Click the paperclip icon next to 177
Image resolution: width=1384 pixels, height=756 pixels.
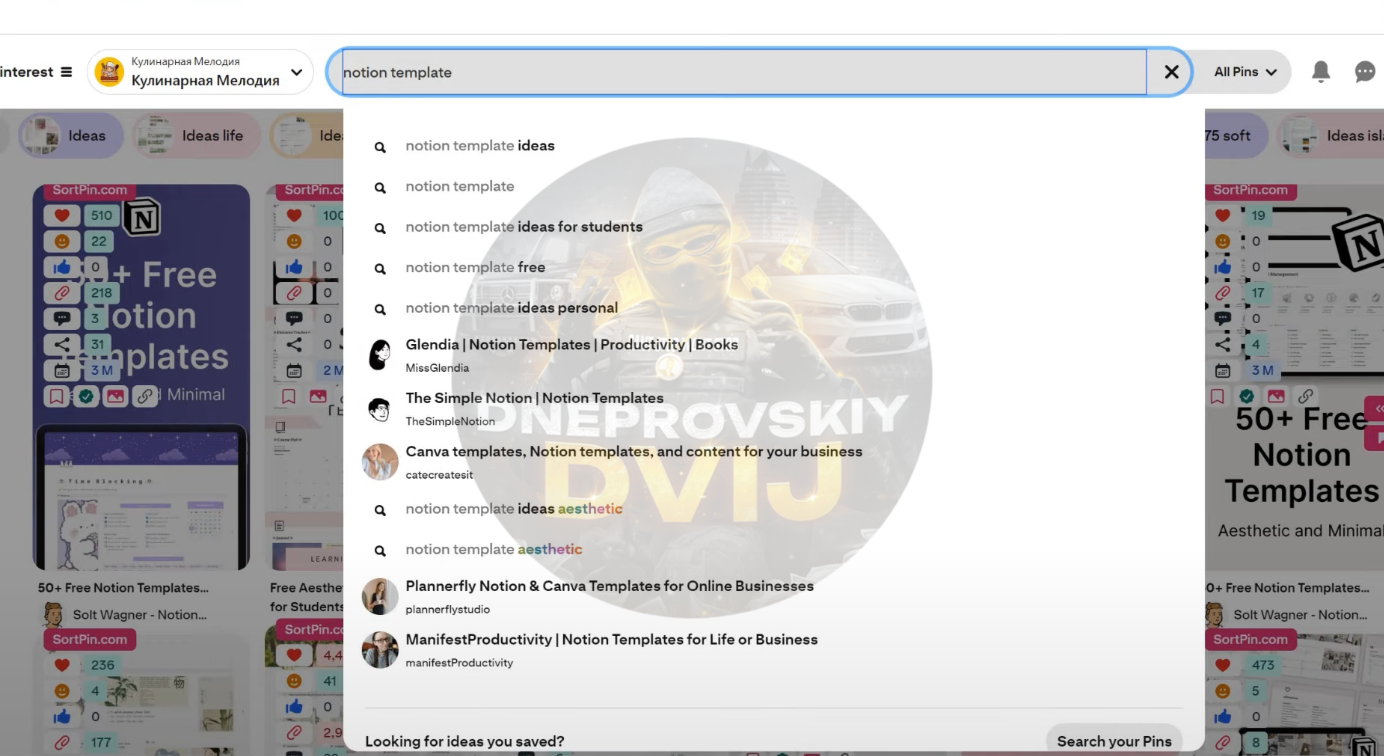pyautogui.click(x=62, y=742)
